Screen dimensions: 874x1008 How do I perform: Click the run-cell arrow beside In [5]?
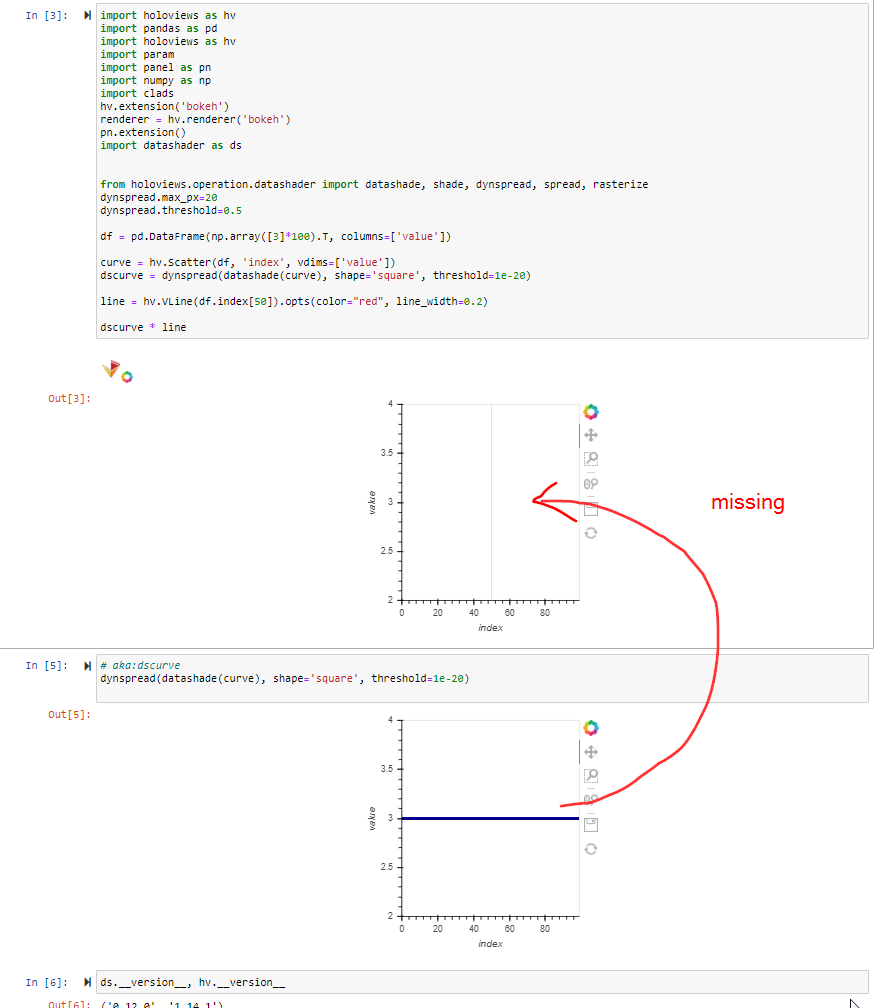(x=86, y=665)
